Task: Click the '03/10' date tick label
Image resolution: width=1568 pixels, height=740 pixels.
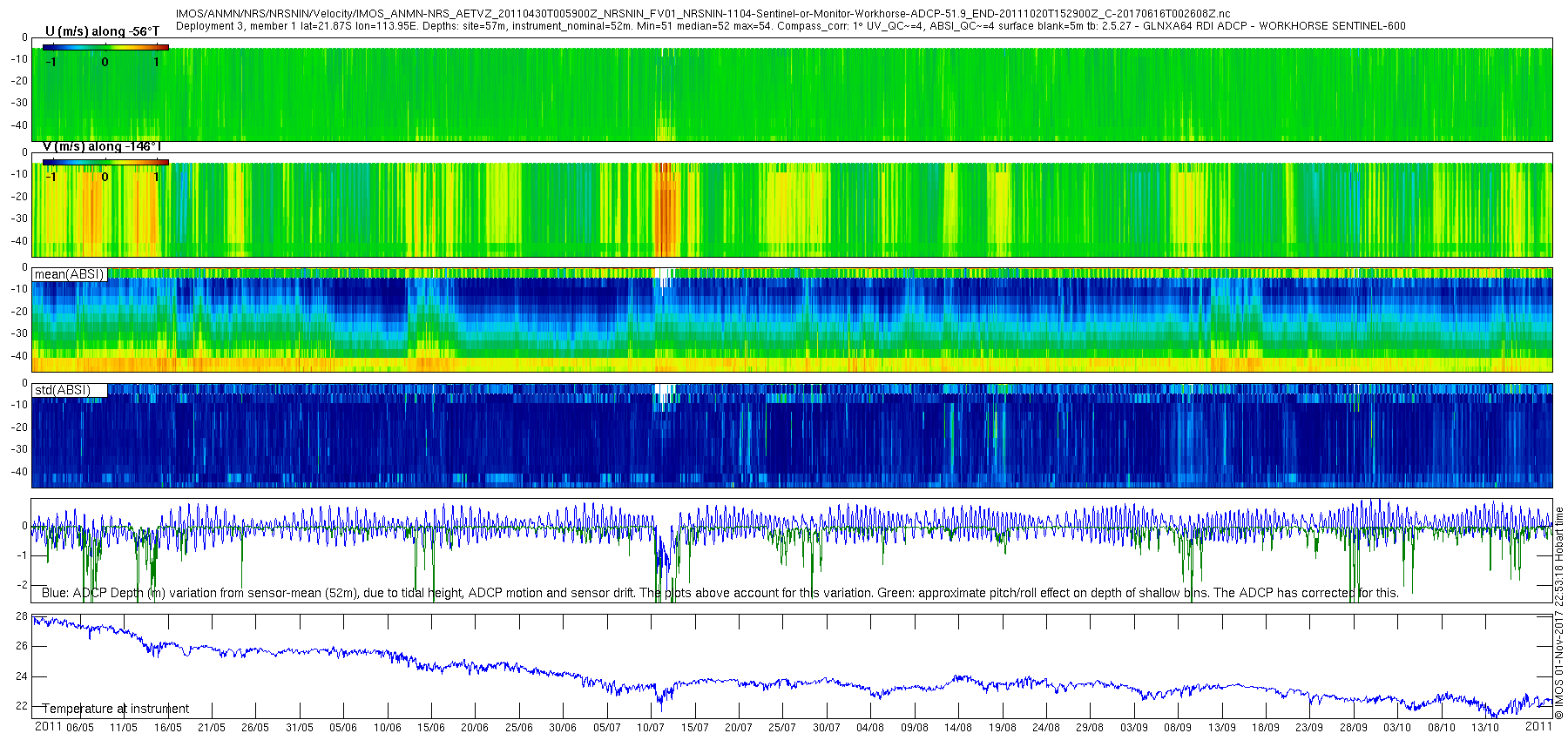Action: pos(1397,728)
